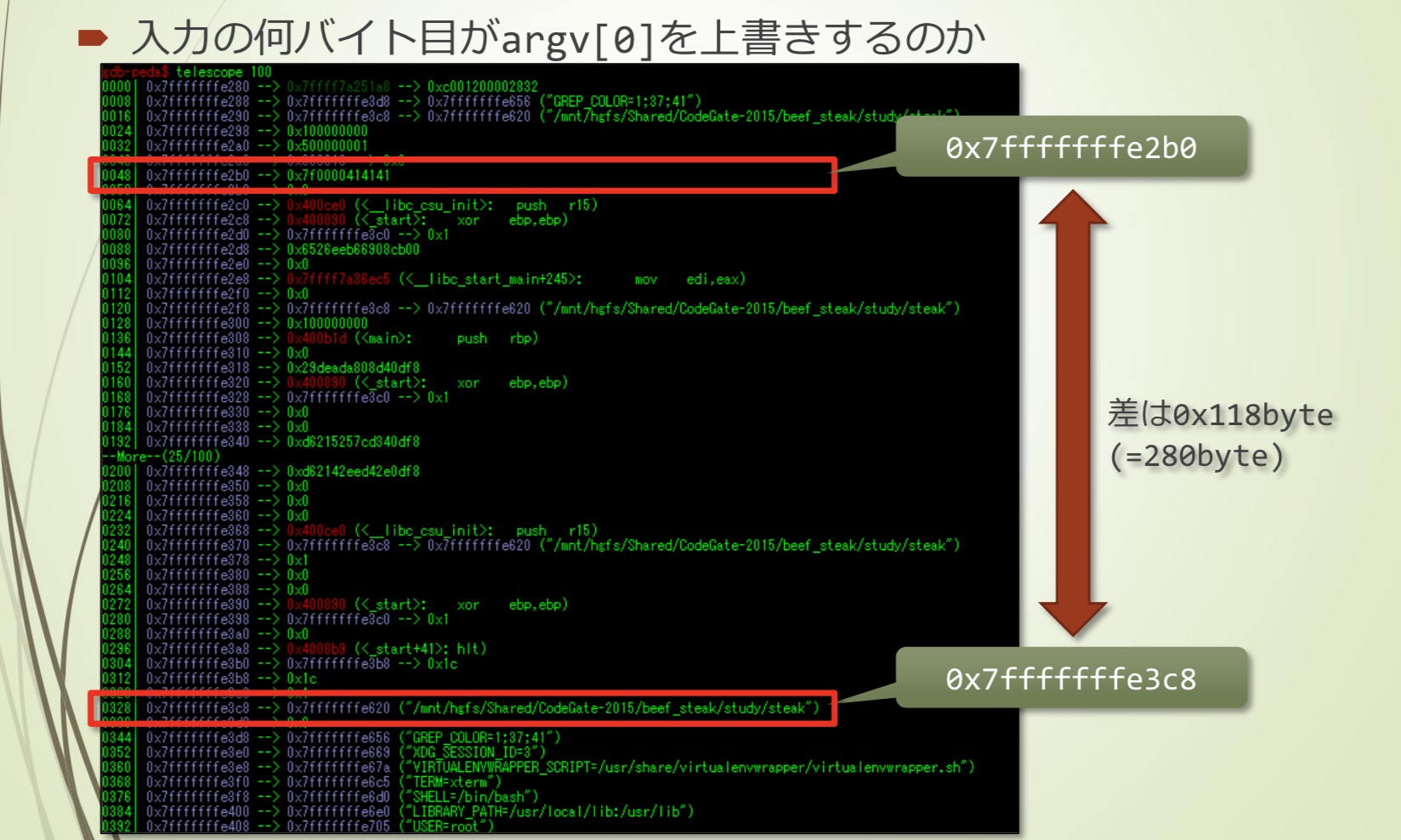Select value 0x1c in row 0312
The width and height of the screenshot is (1401, 840).
(x=301, y=678)
